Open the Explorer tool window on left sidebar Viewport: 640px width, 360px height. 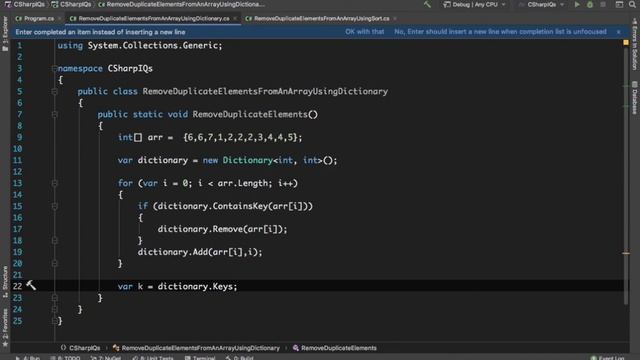click(5, 34)
